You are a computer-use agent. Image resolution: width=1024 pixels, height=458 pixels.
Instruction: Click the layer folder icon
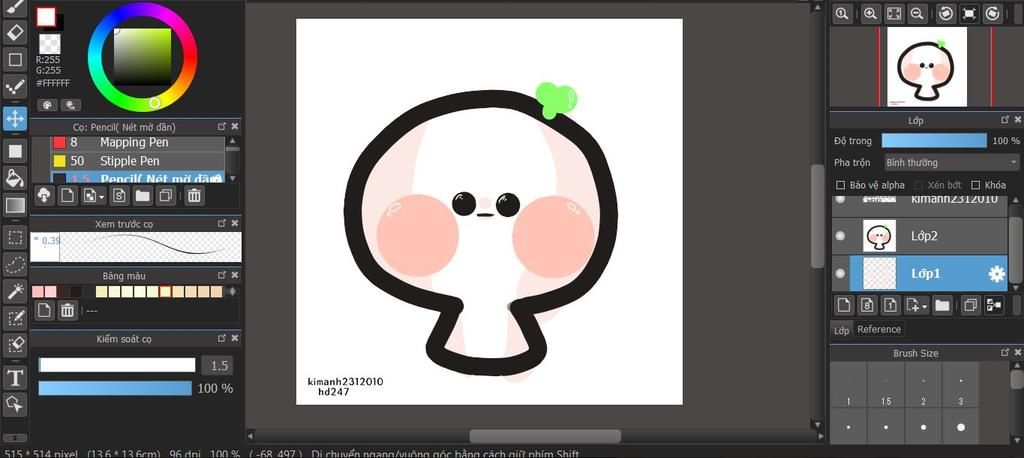pyautogui.click(x=942, y=304)
